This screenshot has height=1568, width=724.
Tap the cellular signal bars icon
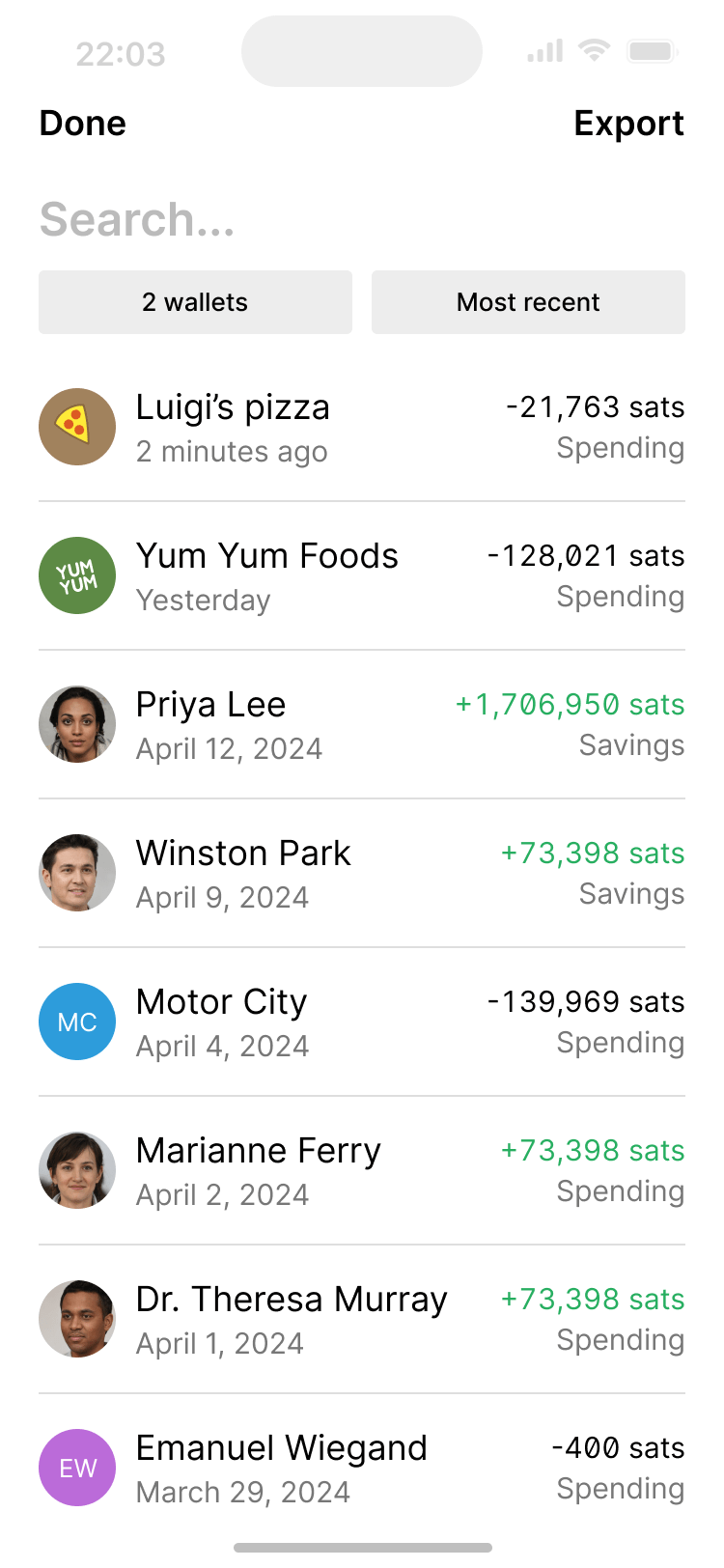[x=544, y=50]
